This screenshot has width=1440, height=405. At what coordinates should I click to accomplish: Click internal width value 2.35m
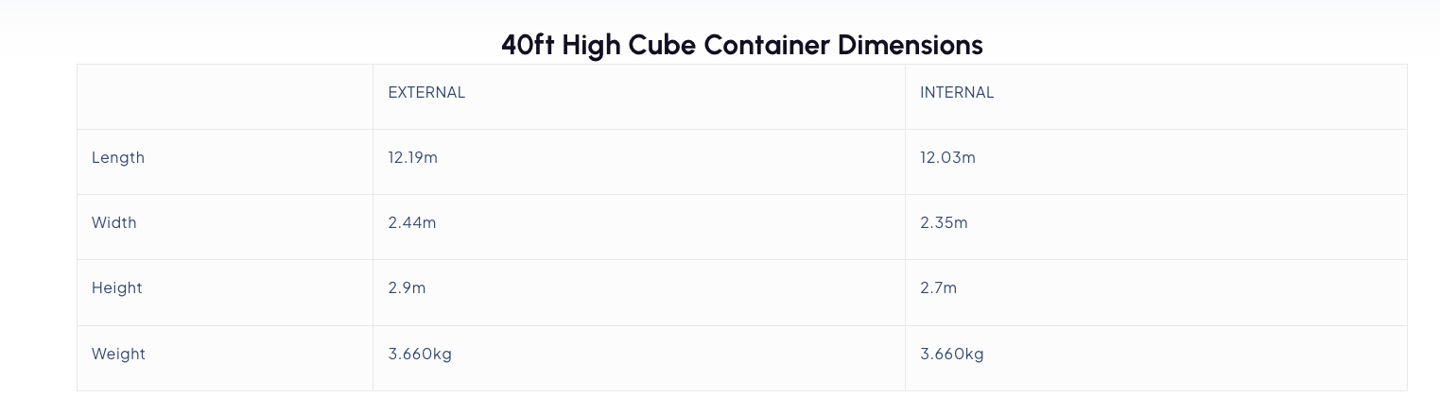(943, 223)
